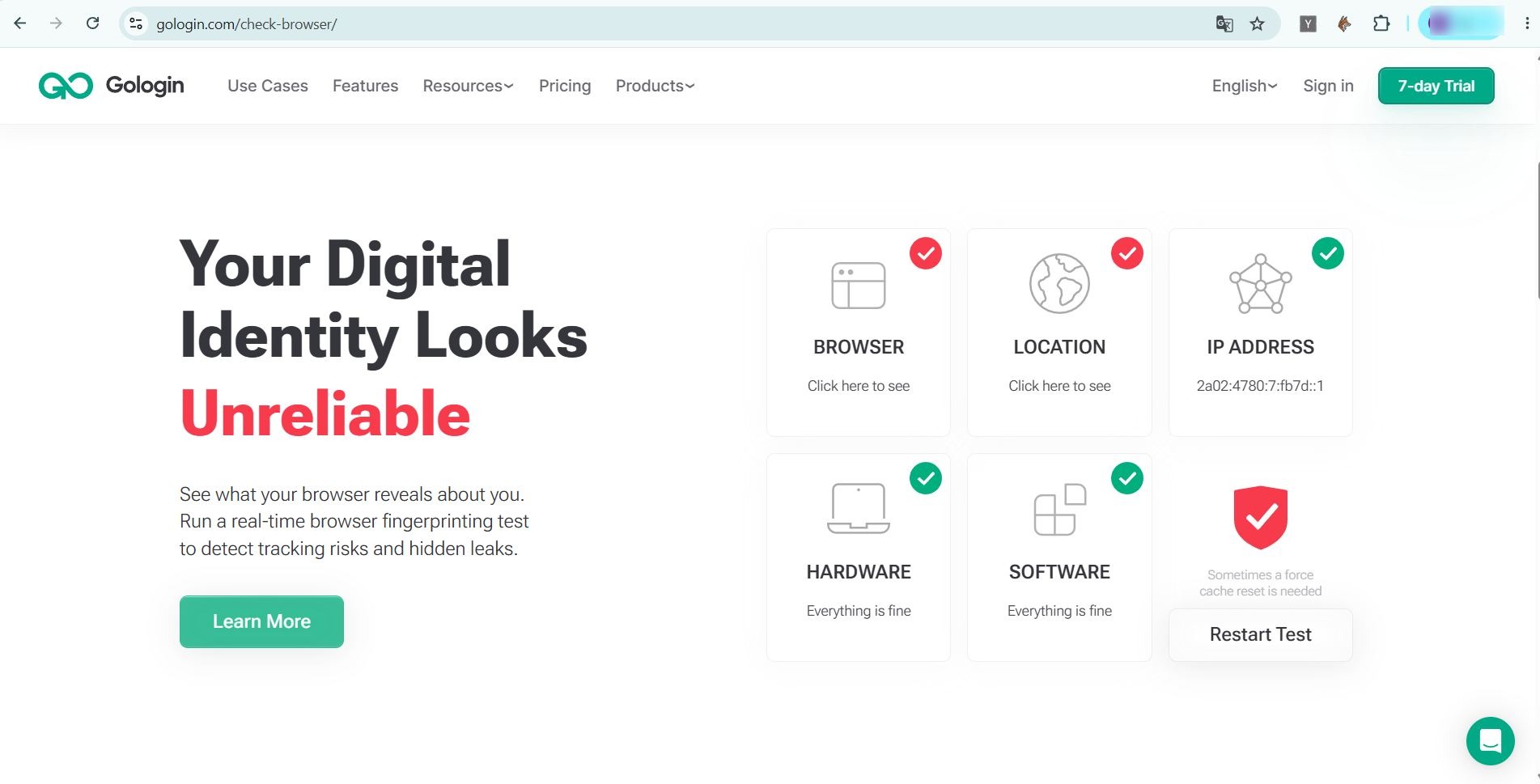Screen dimensions: 1540x784
Task: Click the red check badge on Location card
Action: click(1126, 253)
